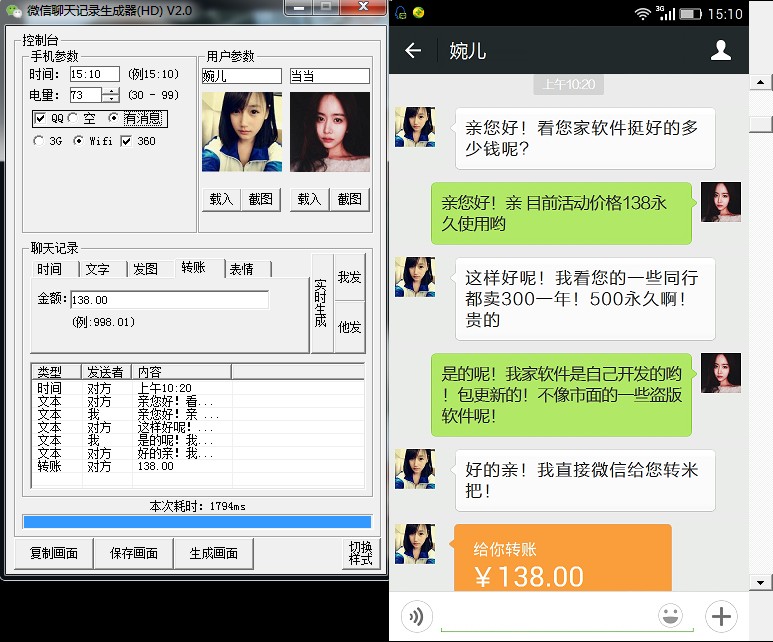Screen dimensions: 773x642
Task: Click the 3G signal strength icon
Action: (x=666, y=13)
